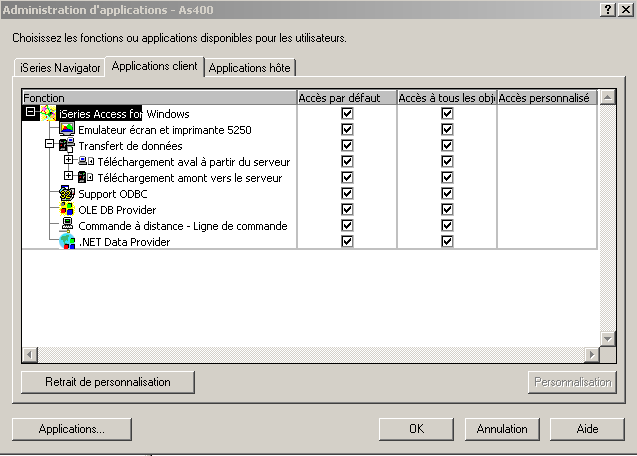Click the Support ODBC icon
Viewport: 637px width, 456px height.
(67, 193)
